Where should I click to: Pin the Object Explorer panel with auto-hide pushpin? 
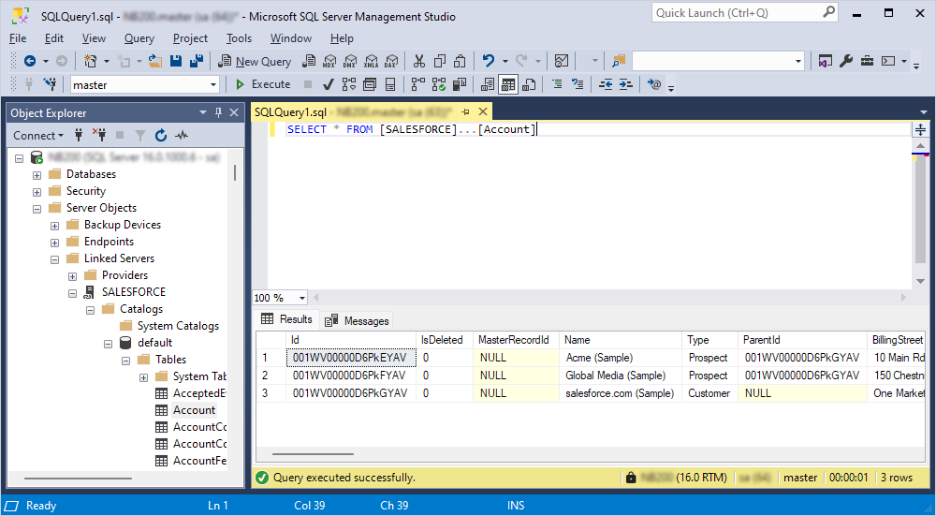pyautogui.click(x=218, y=113)
